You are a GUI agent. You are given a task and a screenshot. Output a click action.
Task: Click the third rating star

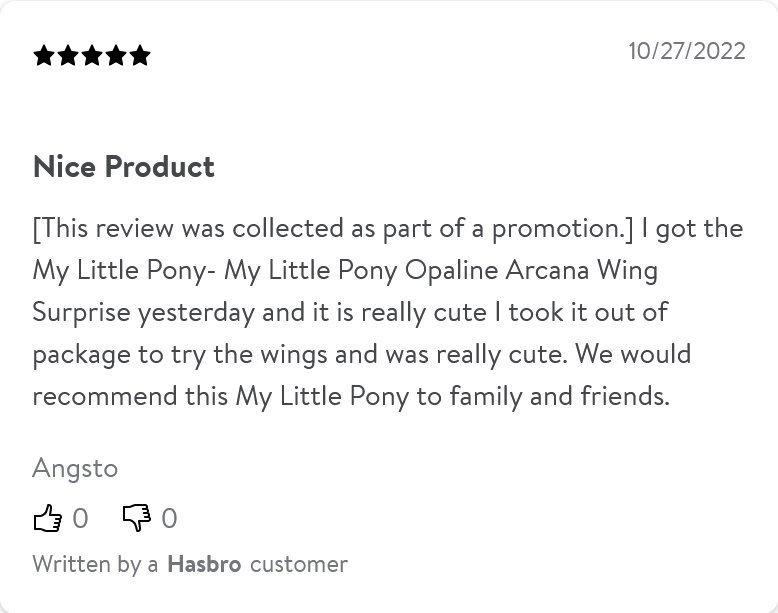(92, 56)
